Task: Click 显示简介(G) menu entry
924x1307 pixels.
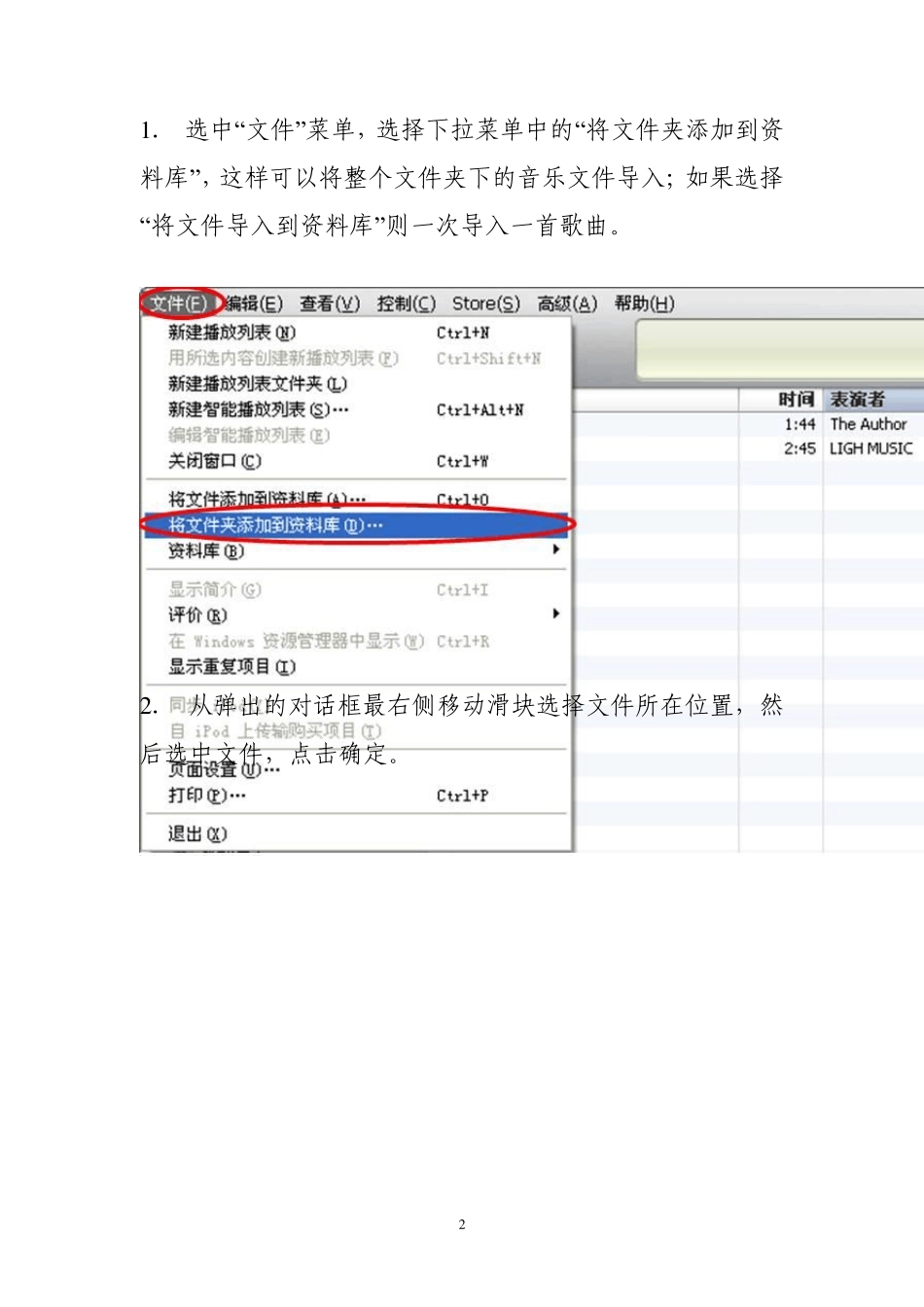Action: 357,589
